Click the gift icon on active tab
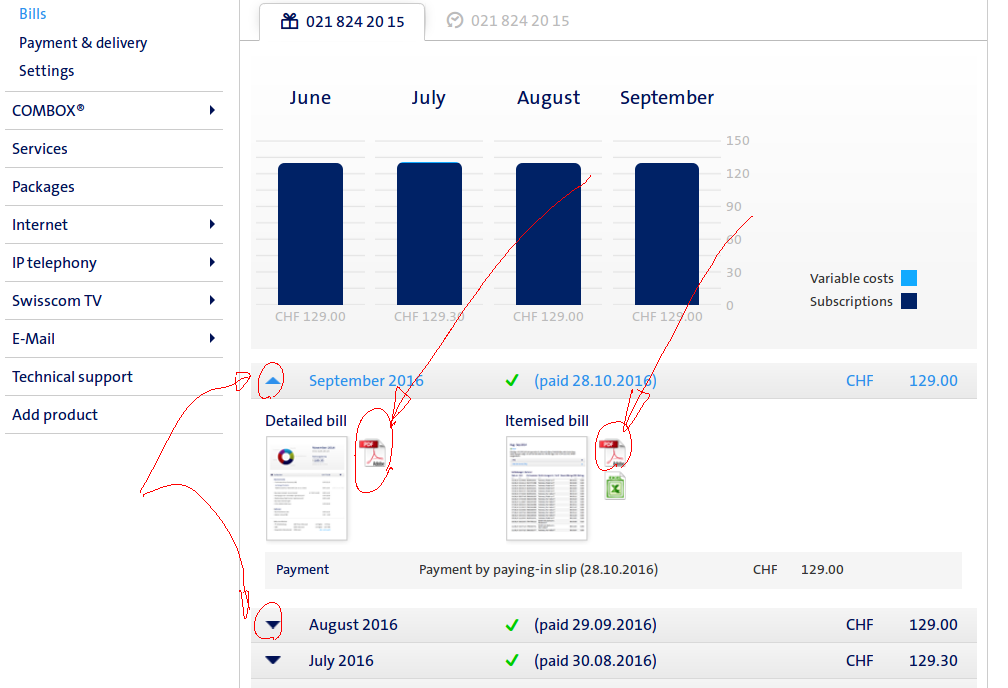The width and height of the screenshot is (1008, 688). pos(290,21)
